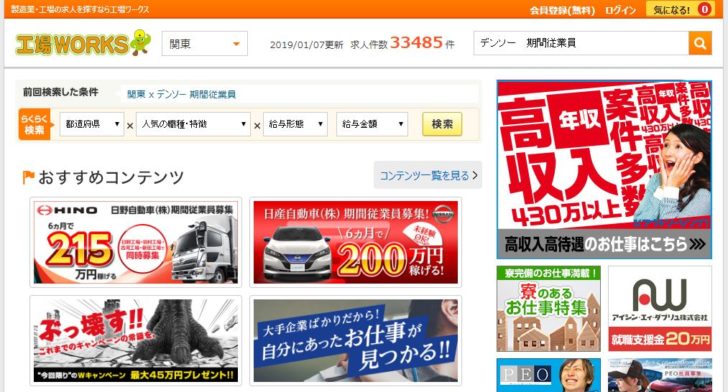Open the 寮のあるお仕事特集 banner
The image size is (728, 392).
548,308
